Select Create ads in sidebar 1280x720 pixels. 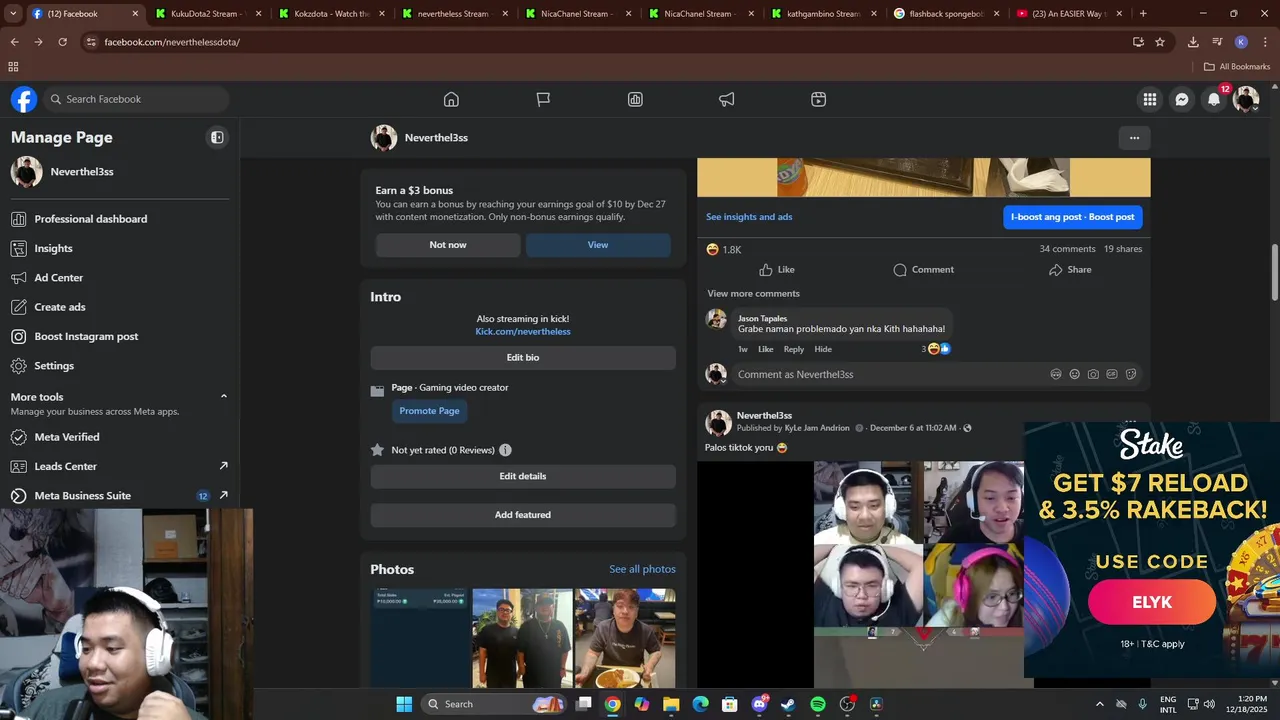click(x=119, y=307)
